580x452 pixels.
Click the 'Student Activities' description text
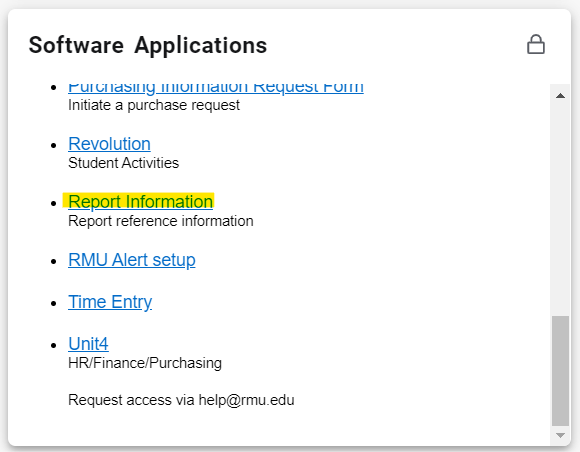click(124, 163)
